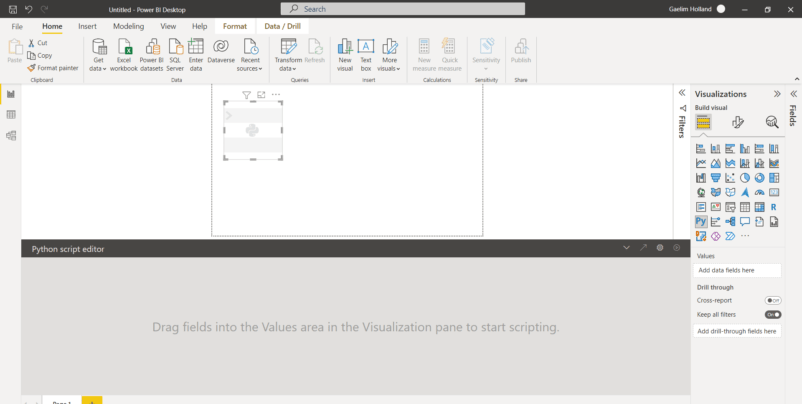
Task: Collapse the Python script editor chevron
Action: 626,248
